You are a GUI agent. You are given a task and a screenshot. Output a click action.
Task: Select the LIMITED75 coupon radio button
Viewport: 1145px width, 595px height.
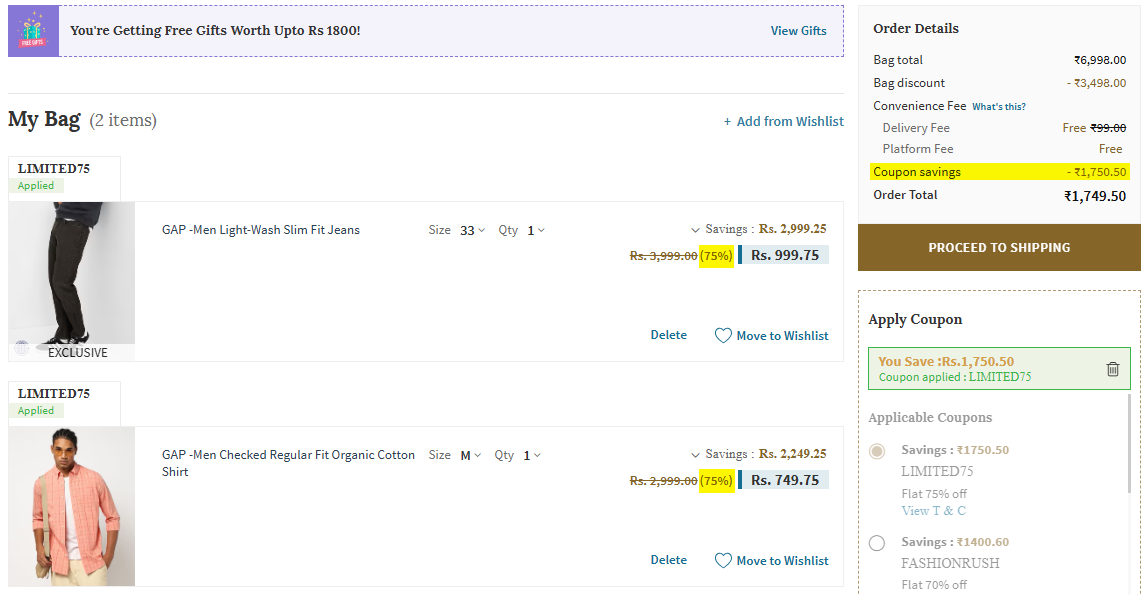click(x=877, y=451)
